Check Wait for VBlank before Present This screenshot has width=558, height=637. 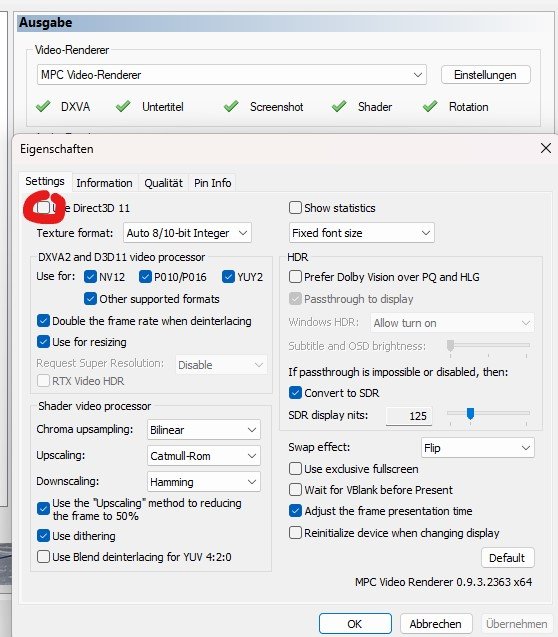point(295,490)
